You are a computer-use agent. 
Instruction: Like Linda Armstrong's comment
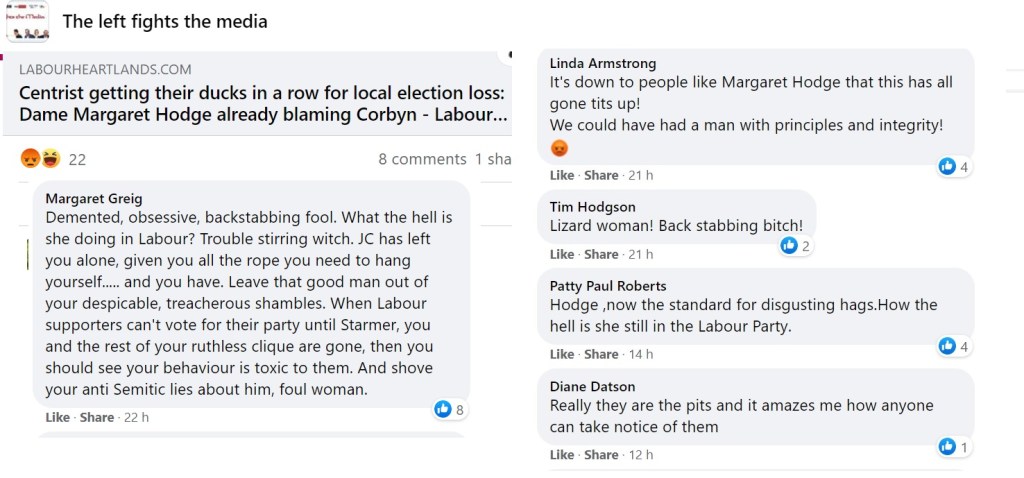[x=562, y=175]
